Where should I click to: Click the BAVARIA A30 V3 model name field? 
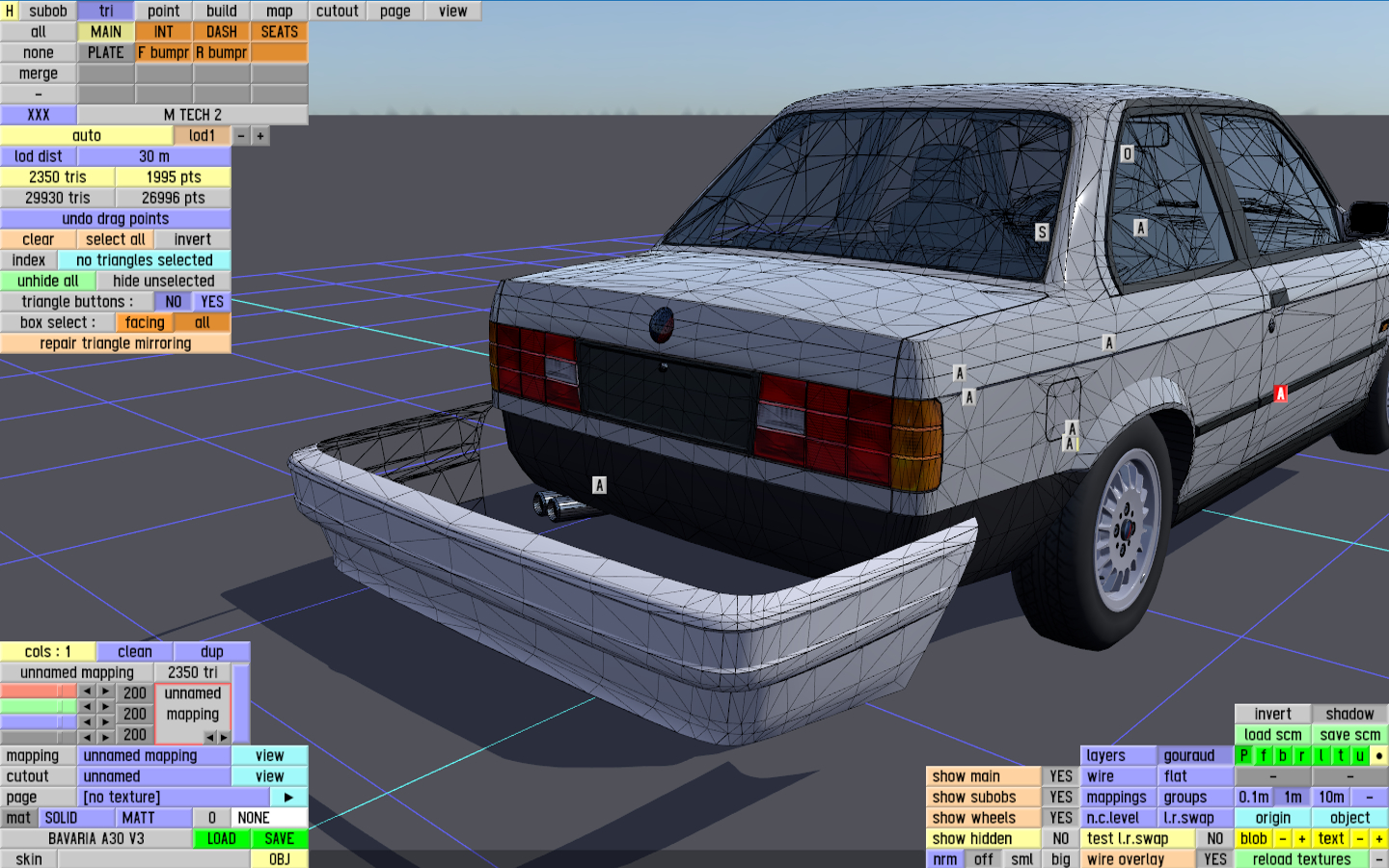pos(96,839)
